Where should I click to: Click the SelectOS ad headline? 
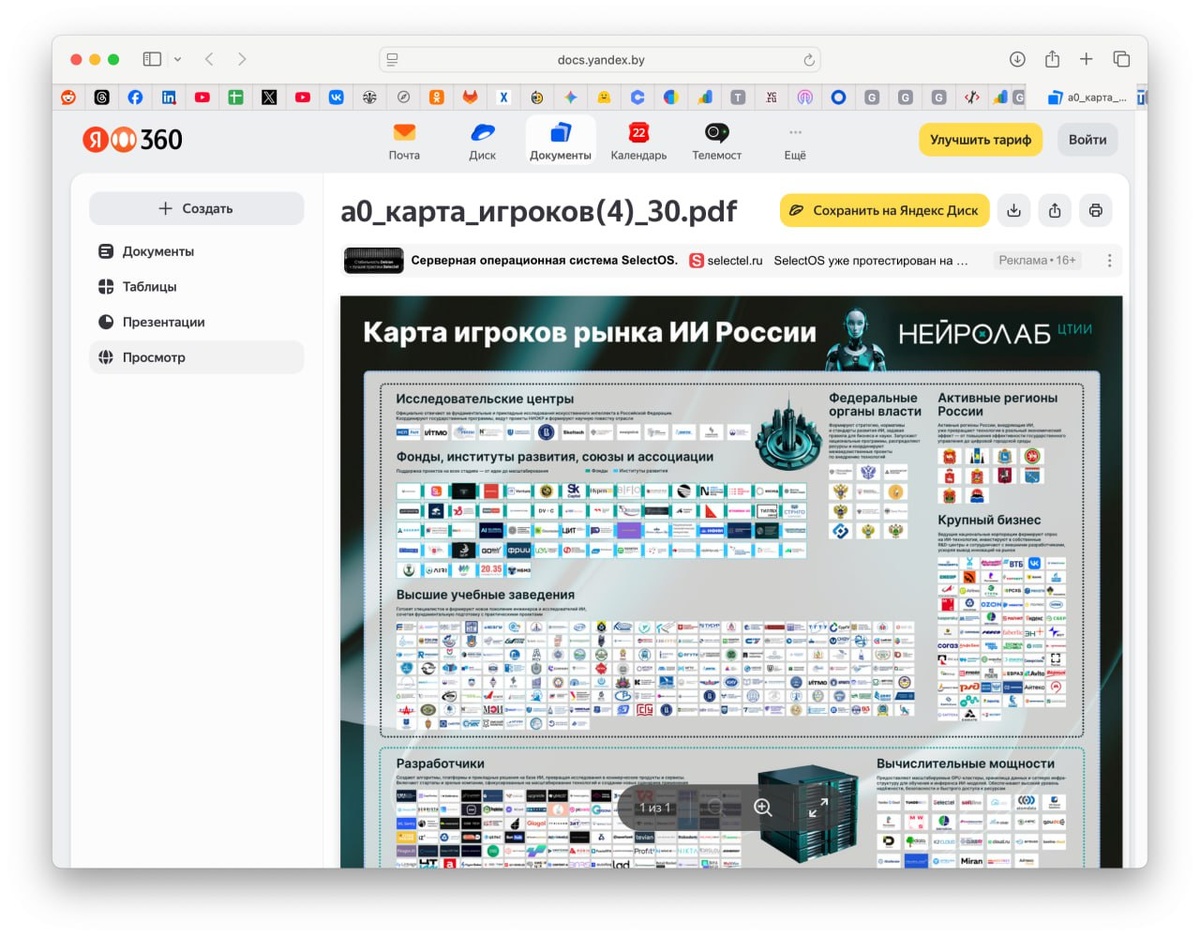pyautogui.click(x=544, y=260)
